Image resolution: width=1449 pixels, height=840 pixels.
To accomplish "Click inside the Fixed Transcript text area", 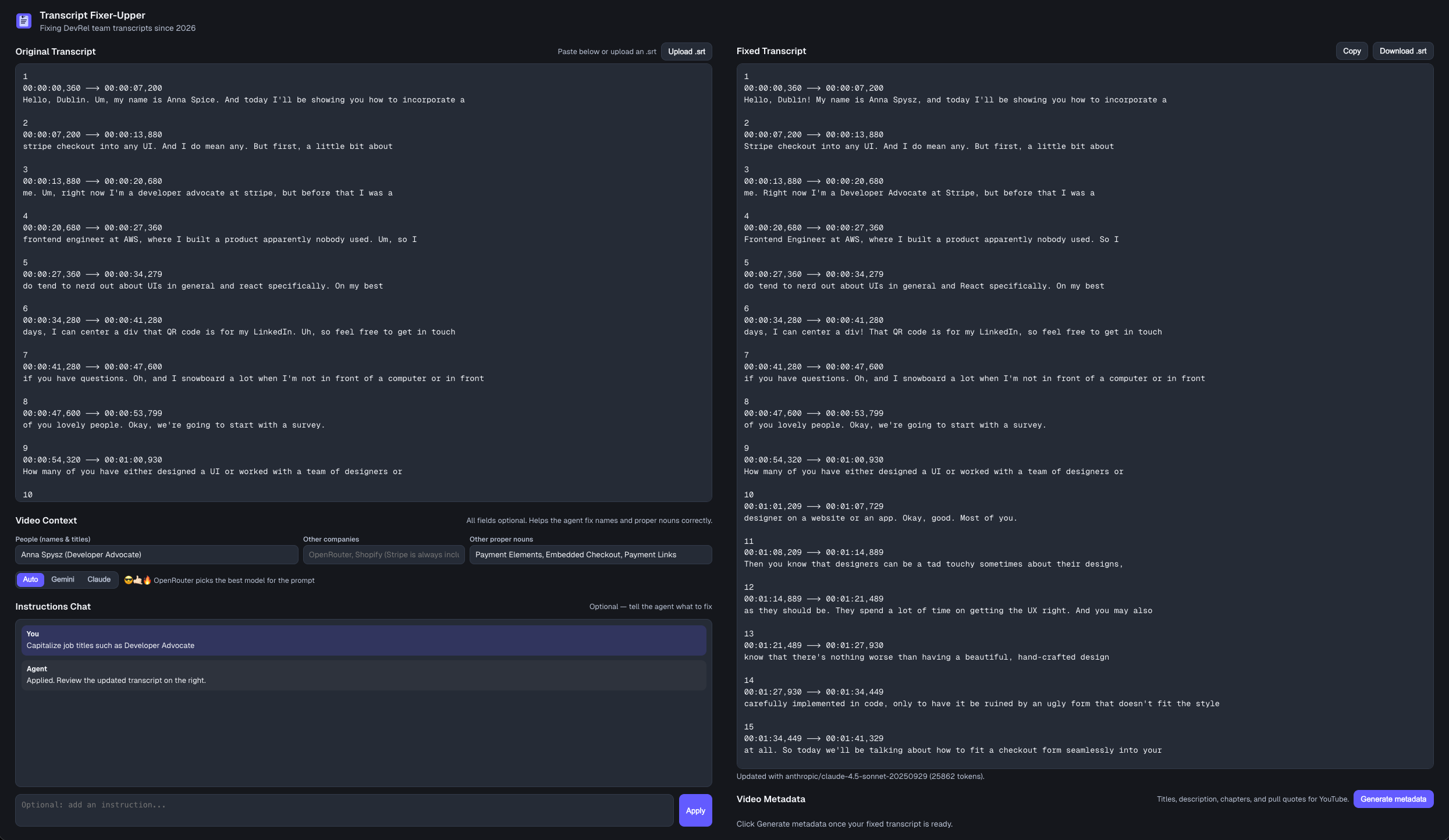I will click(x=1085, y=416).
